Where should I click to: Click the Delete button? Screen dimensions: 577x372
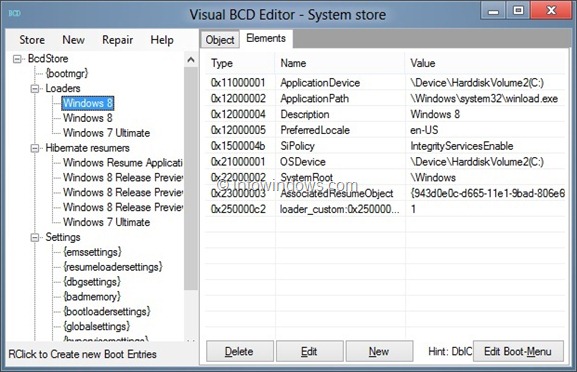239,351
